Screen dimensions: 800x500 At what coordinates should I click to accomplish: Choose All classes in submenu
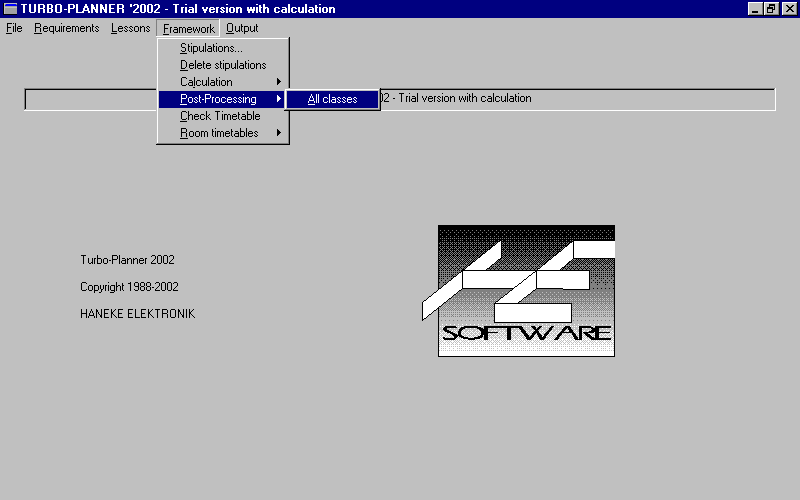(332, 99)
